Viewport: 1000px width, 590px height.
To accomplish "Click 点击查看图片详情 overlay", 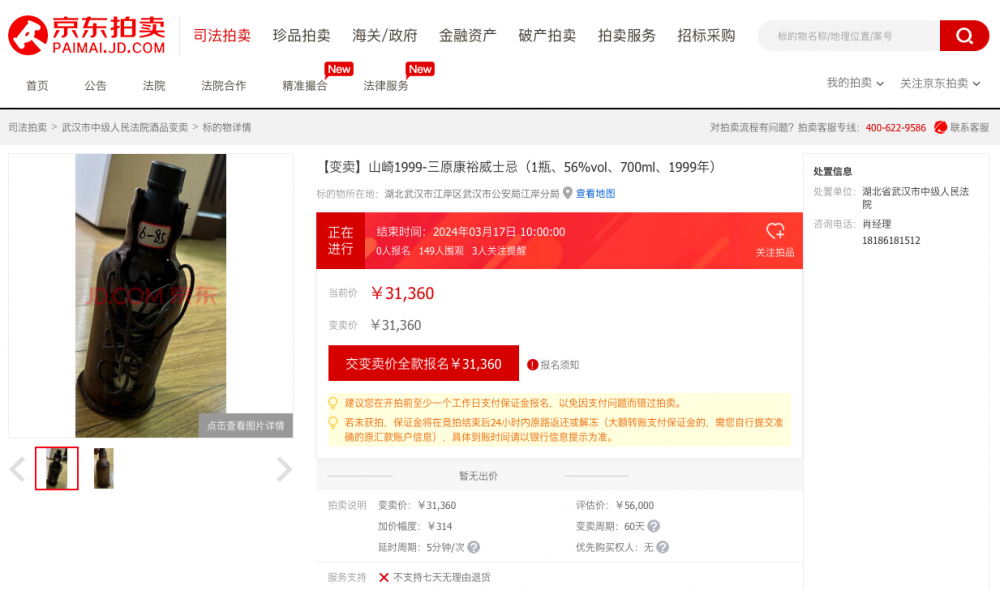I will pos(246,425).
